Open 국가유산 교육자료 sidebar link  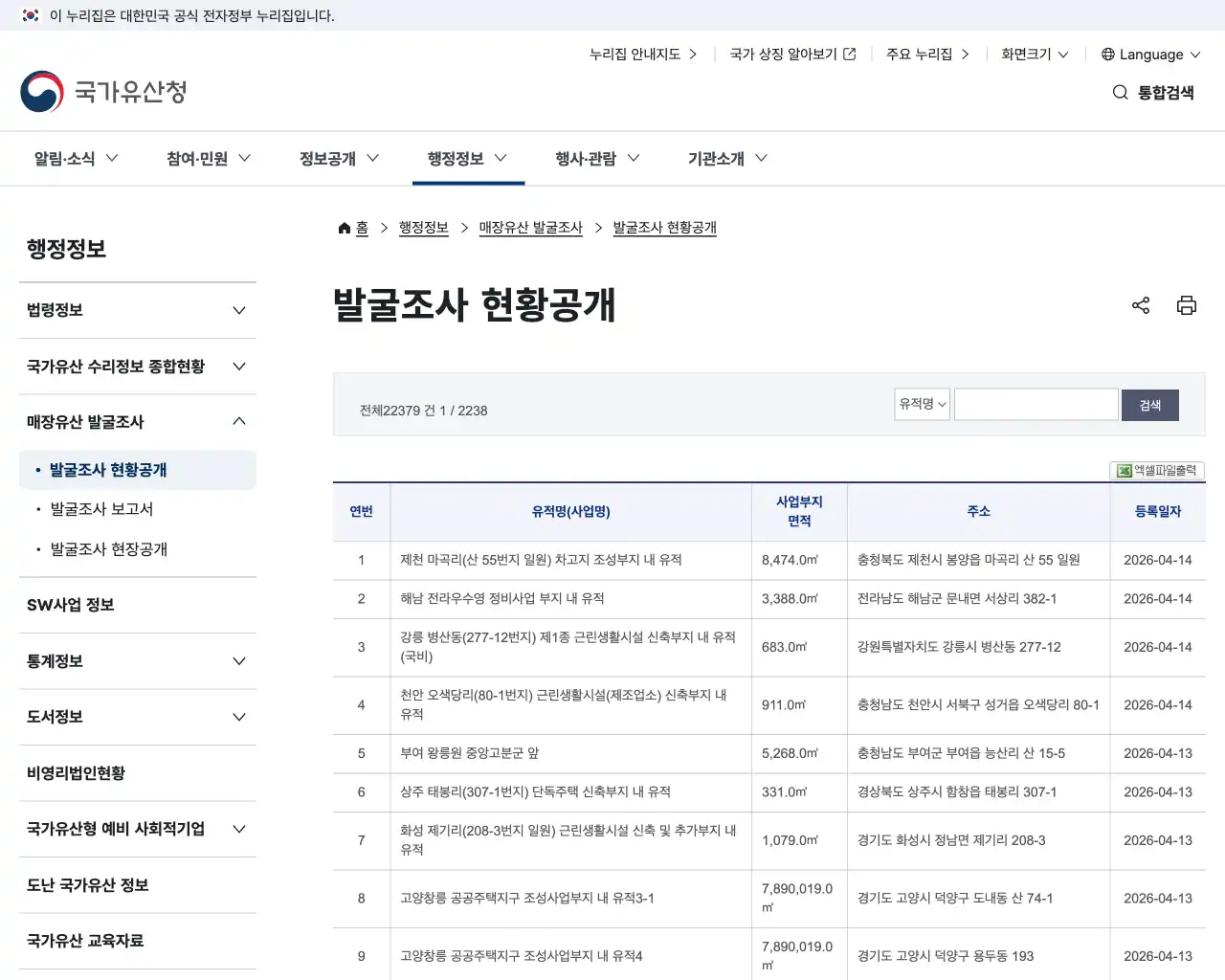pos(138,941)
